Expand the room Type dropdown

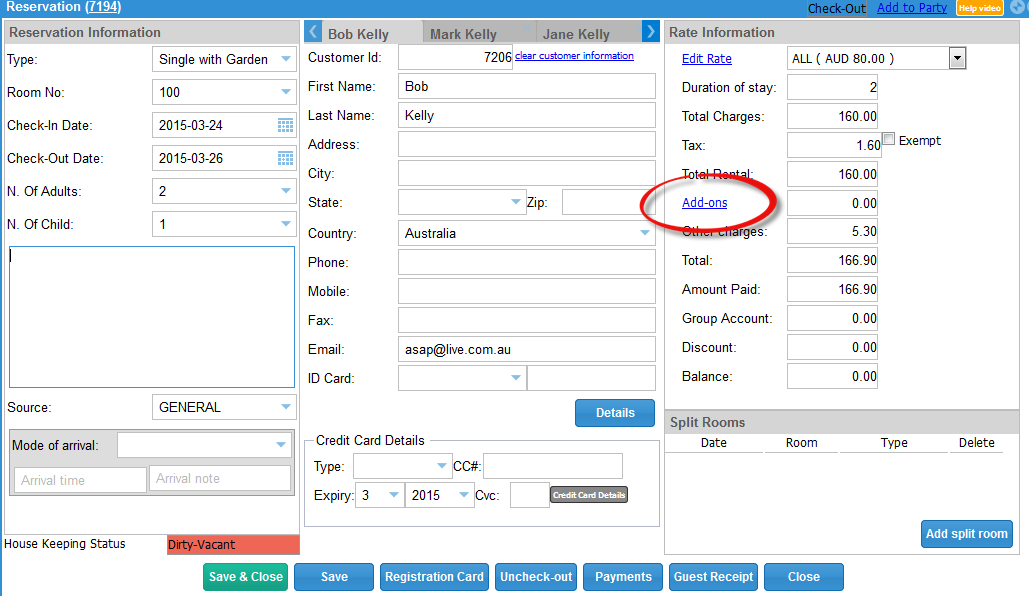[x=286, y=60]
